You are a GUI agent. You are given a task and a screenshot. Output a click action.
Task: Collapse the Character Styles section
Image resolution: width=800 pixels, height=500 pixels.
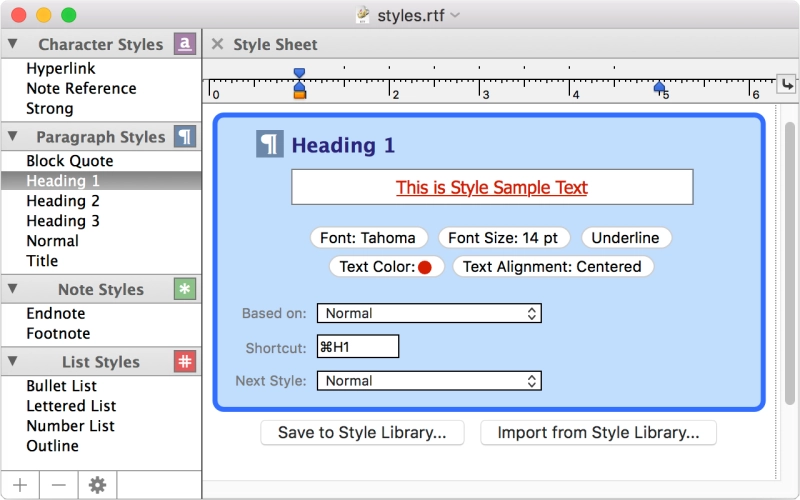click(x=12, y=44)
